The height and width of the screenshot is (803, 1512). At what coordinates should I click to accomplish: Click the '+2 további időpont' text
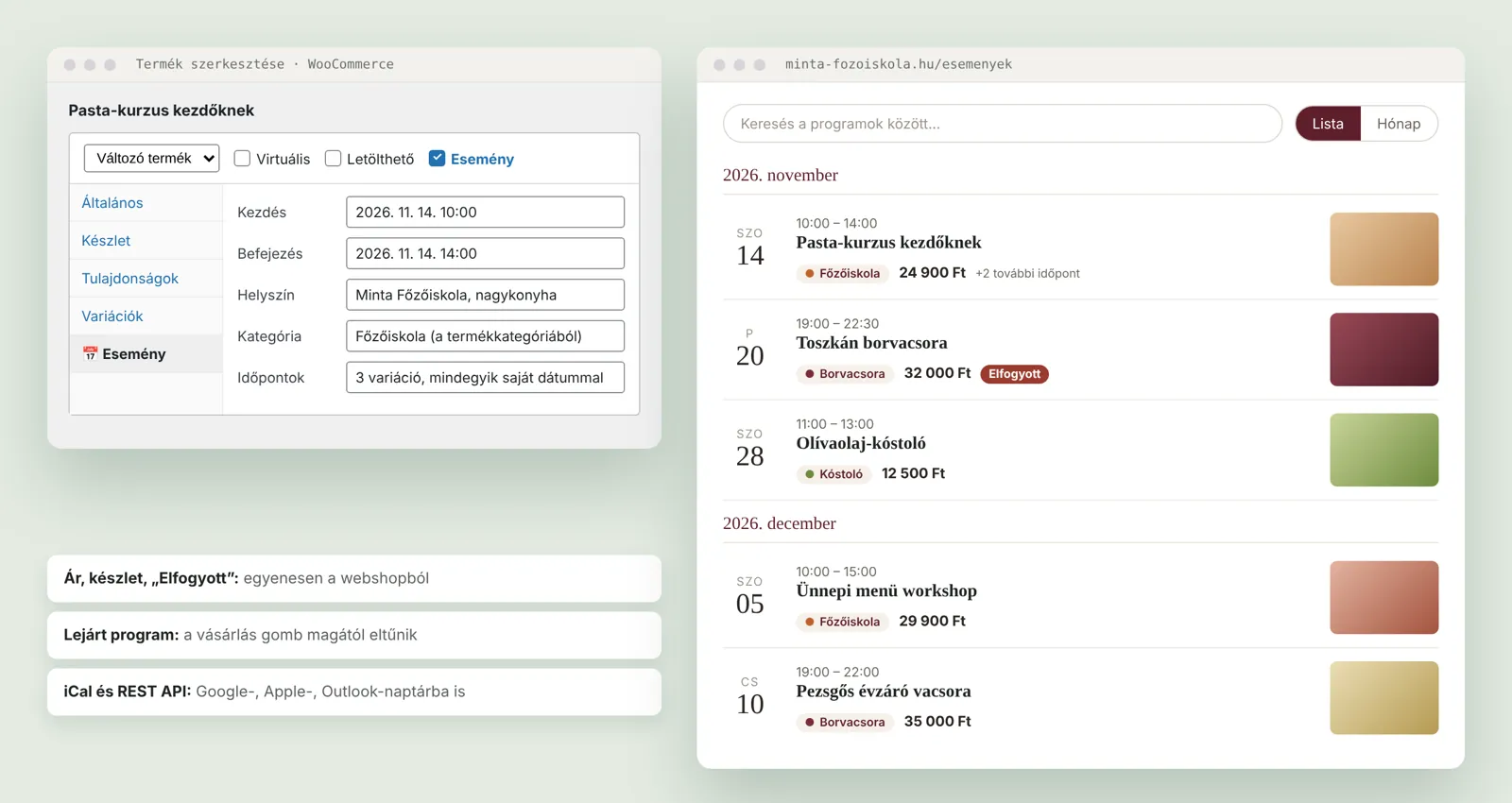point(1027,273)
